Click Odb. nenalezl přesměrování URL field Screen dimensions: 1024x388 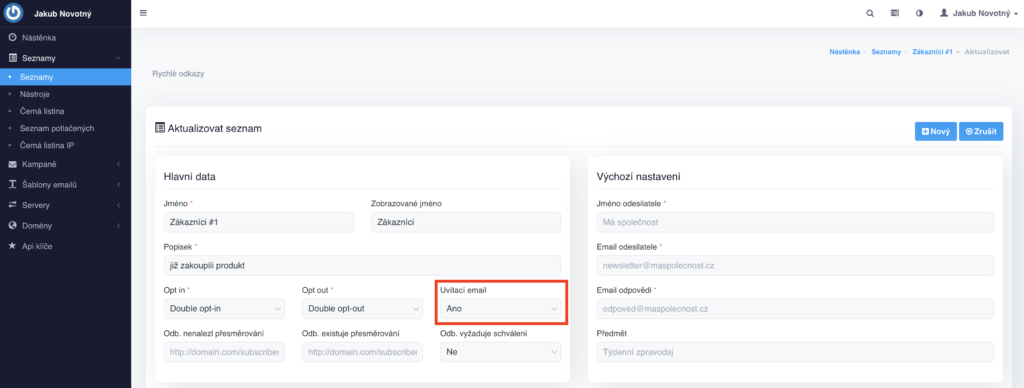pos(224,352)
